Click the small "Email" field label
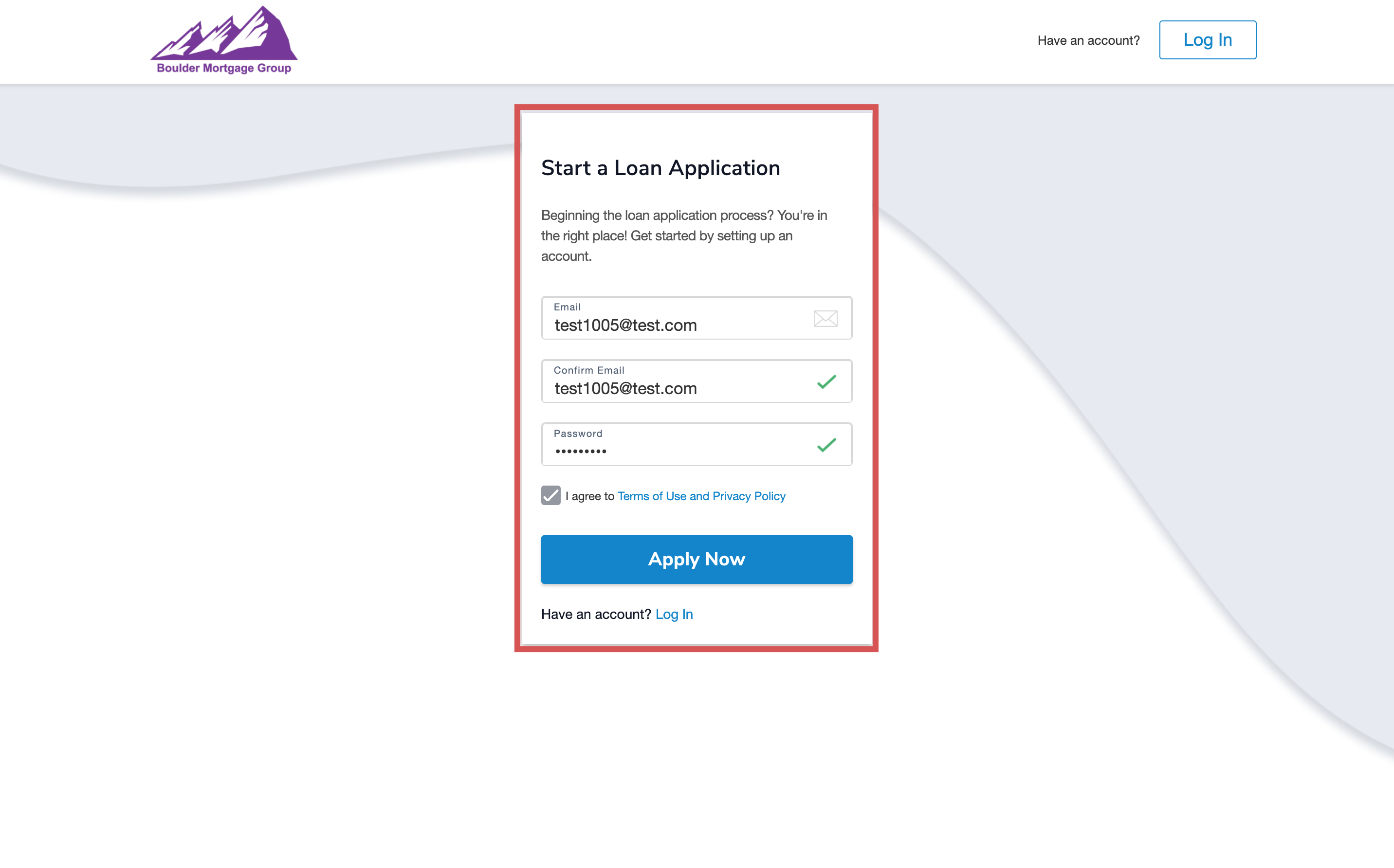 567,307
